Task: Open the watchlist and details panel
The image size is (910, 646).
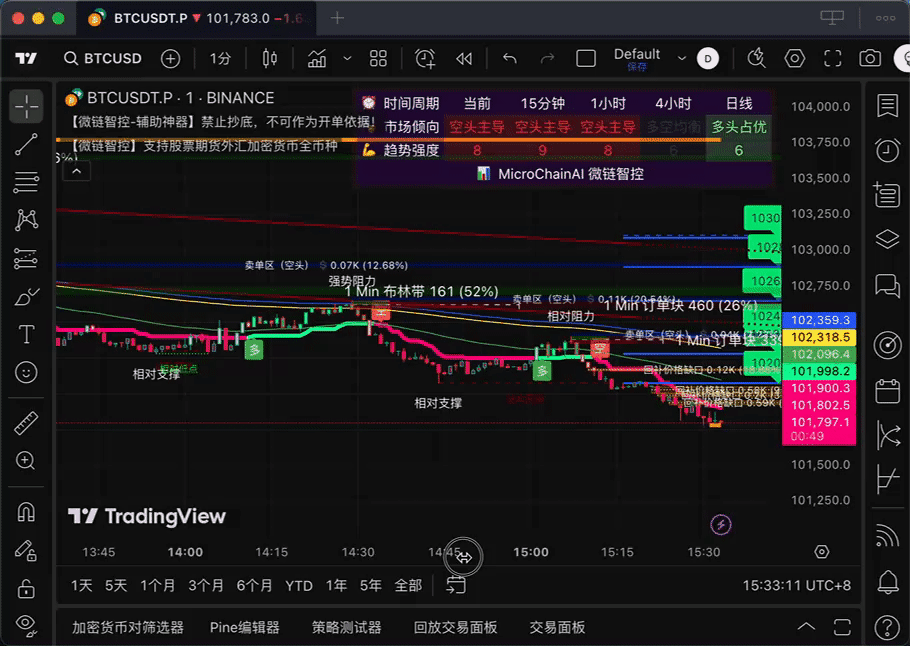Action: (x=887, y=106)
